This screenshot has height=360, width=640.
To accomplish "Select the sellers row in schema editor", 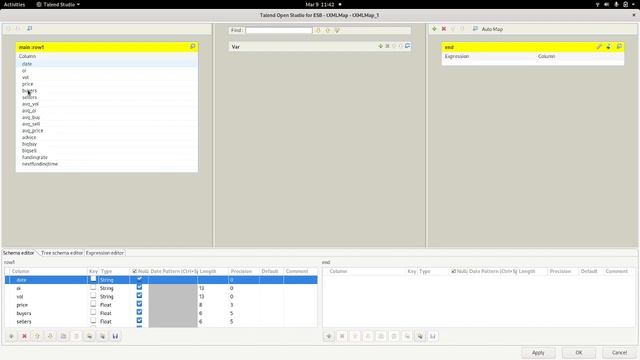I will pos(161,322).
